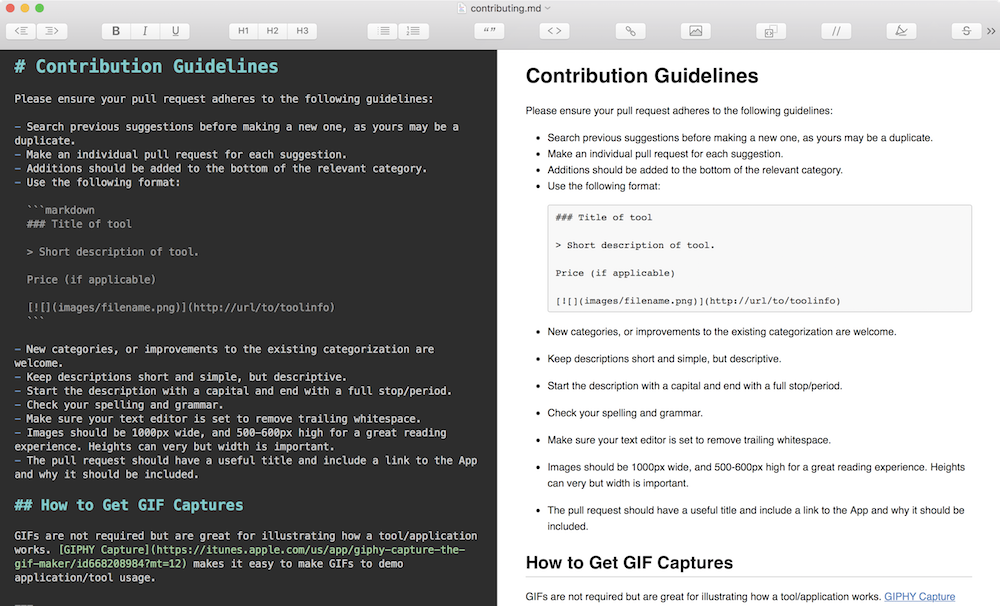Convert line to H2 heading
The width and height of the screenshot is (1000, 606).
click(x=273, y=31)
